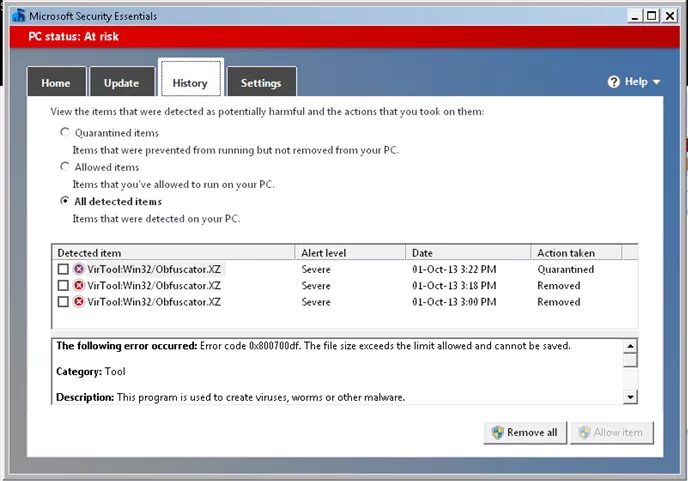Click the details pane scroll up arrow
688x481 pixels.
(x=630, y=346)
